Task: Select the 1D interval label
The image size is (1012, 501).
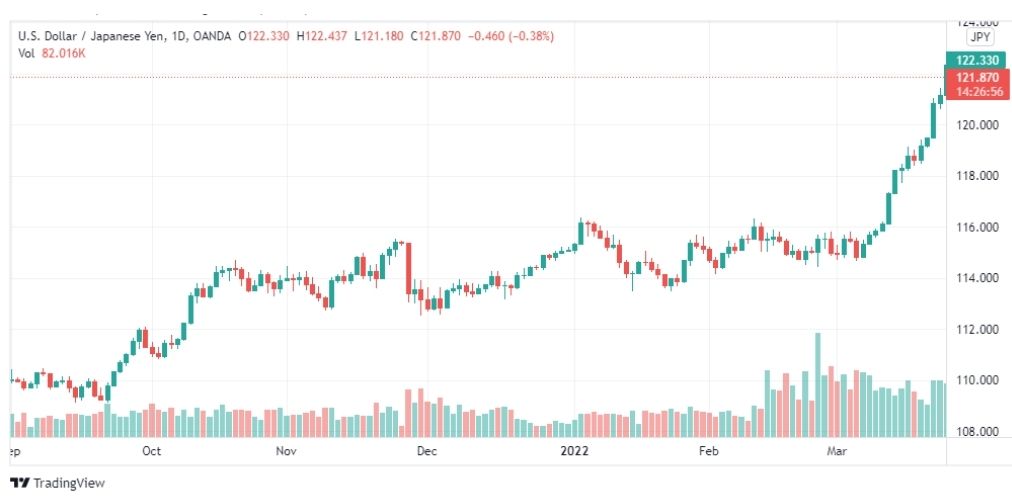Action: tap(177, 37)
